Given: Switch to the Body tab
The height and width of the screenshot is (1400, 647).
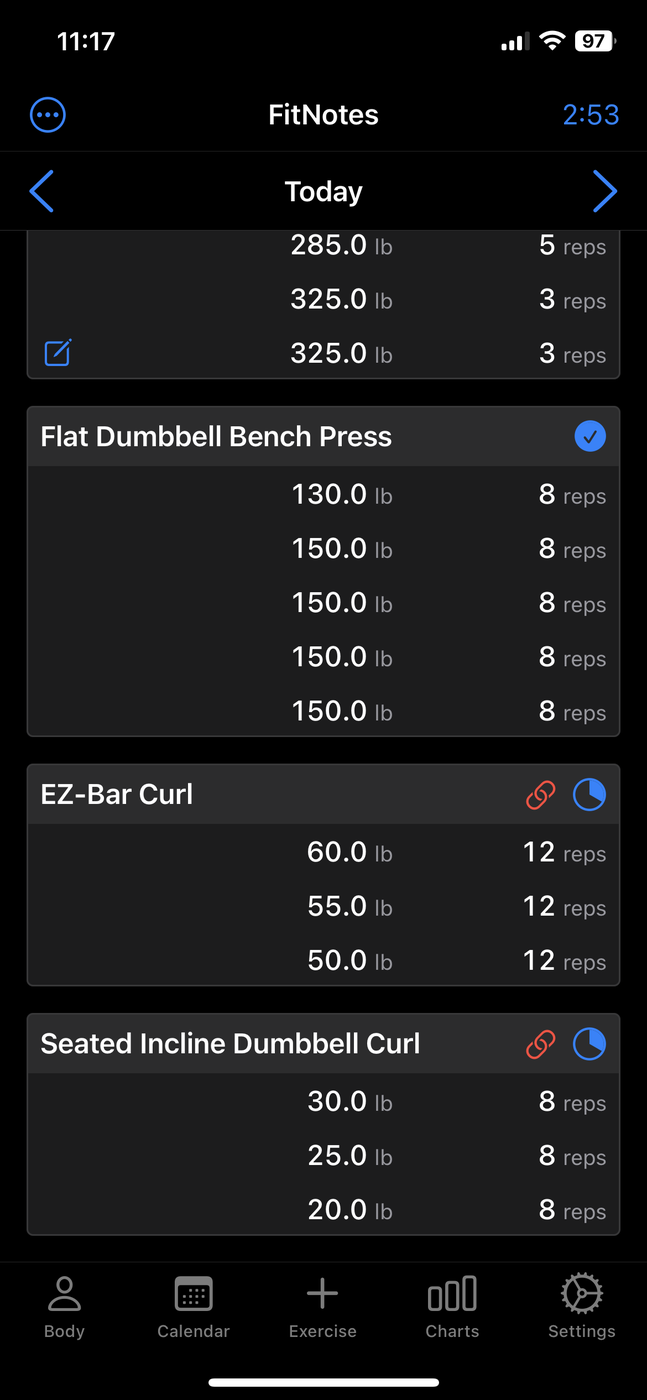Looking at the screenshot, I should (x=64, y=1306).
